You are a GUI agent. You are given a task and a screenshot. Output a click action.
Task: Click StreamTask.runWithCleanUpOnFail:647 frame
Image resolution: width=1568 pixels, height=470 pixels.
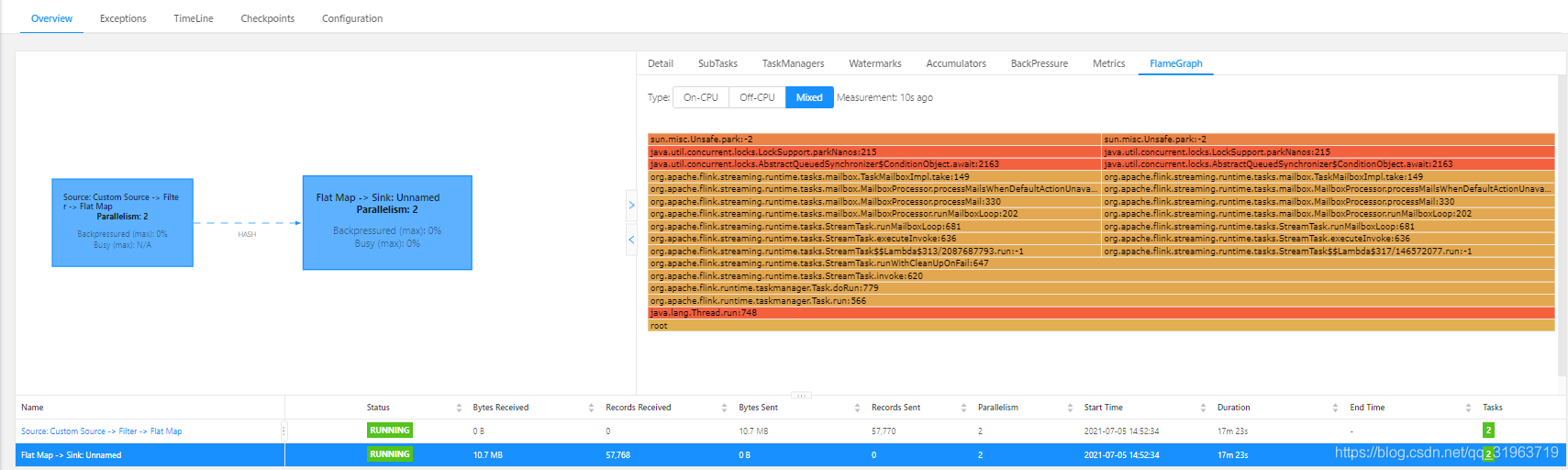[x=1101, y=263]
